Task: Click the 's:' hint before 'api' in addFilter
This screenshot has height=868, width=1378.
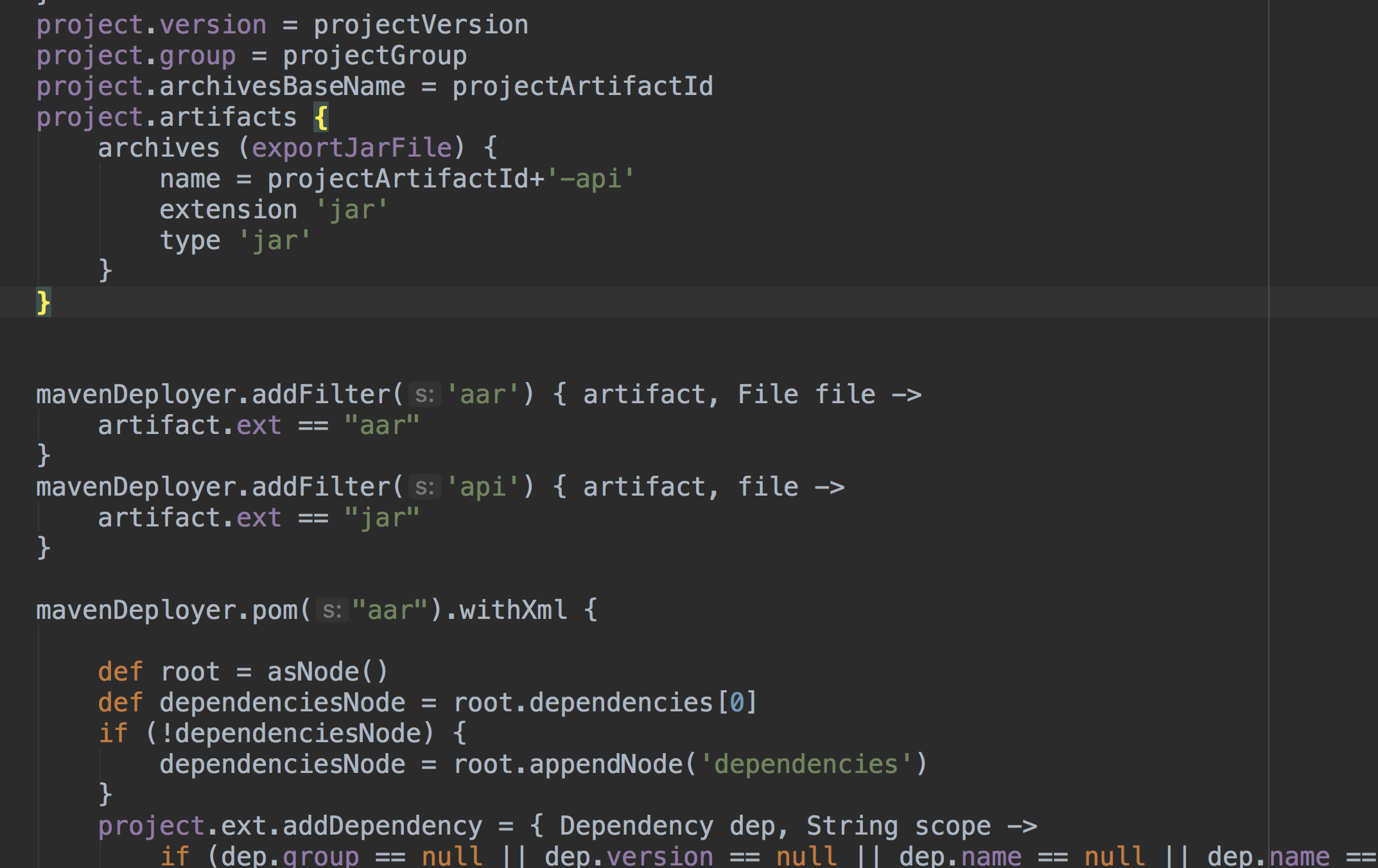Action: [424, 487]
